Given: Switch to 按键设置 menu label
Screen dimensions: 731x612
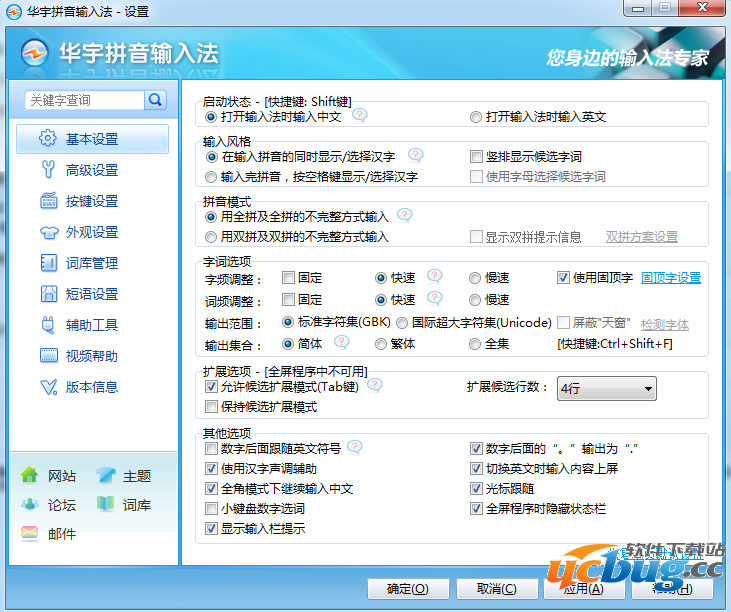Looking at the screenshot, I should coord(92,201).
